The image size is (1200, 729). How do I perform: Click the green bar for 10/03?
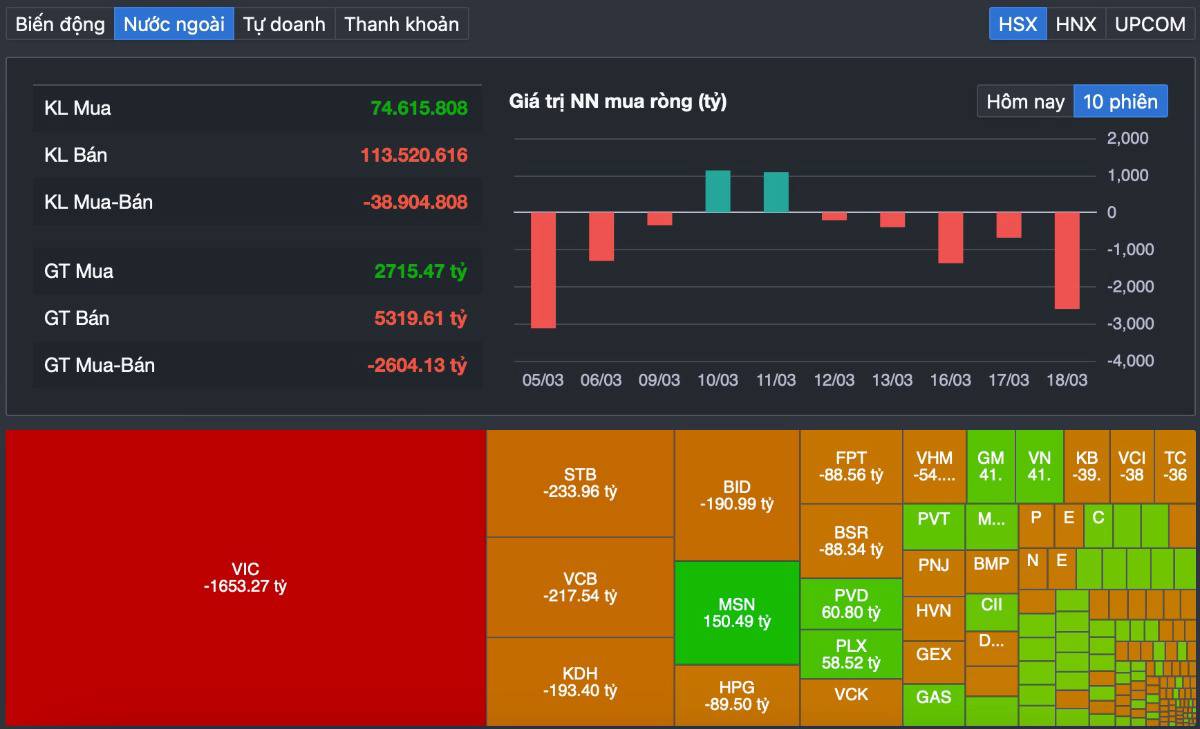[718, 191]
